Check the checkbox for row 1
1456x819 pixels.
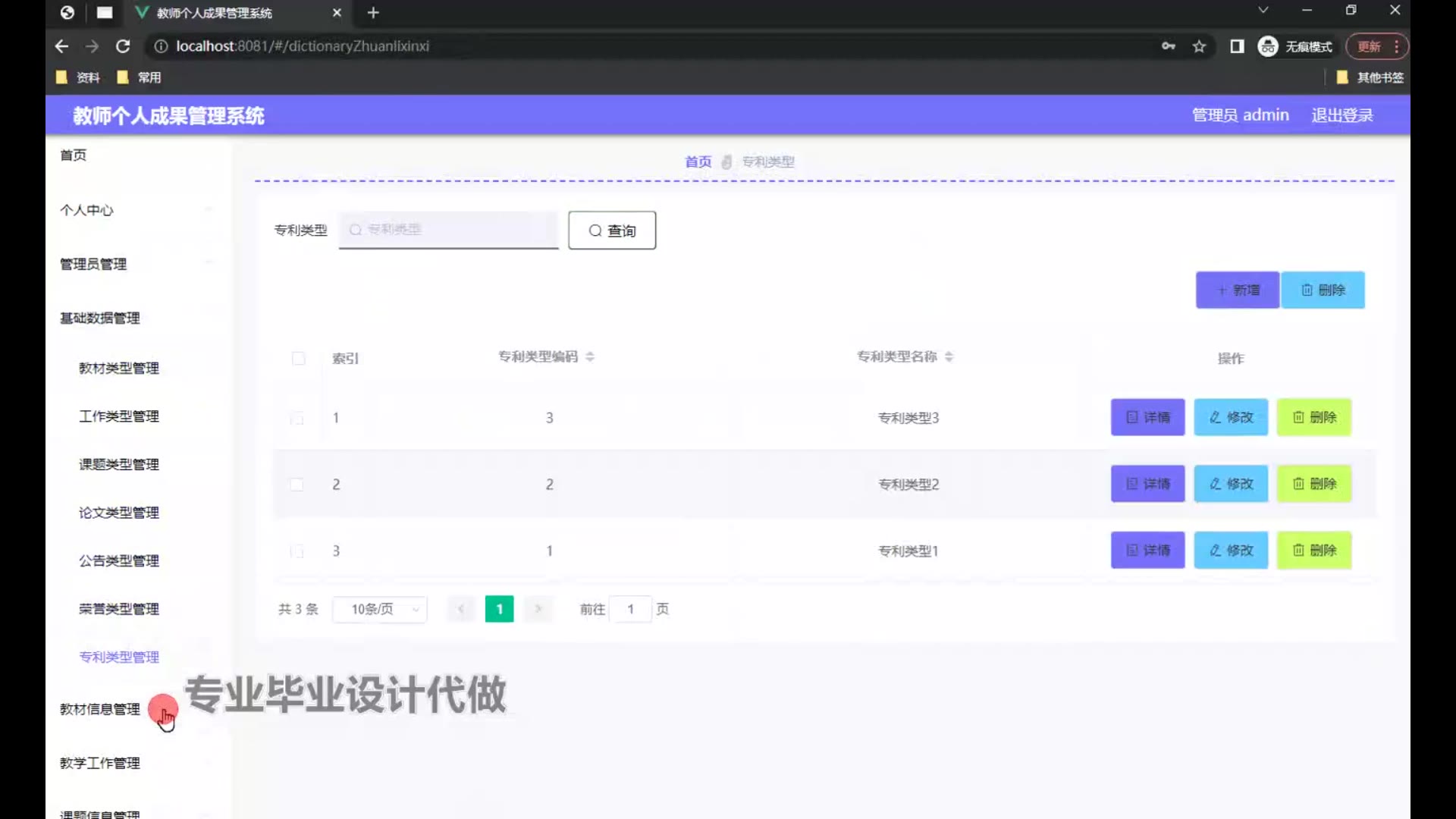click(297, 418)
